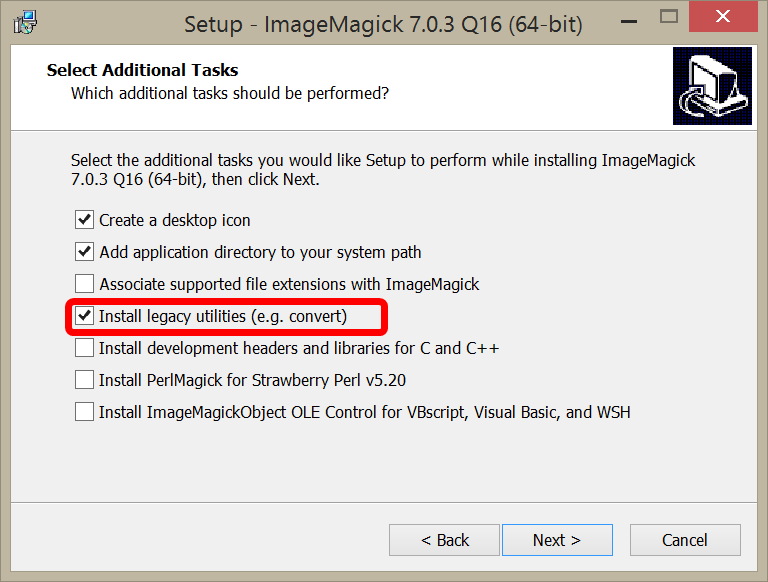Click the 'Create a desktop icon' label text
The height and width of the screenshot is (582, 768).
[x=175, y=220]
